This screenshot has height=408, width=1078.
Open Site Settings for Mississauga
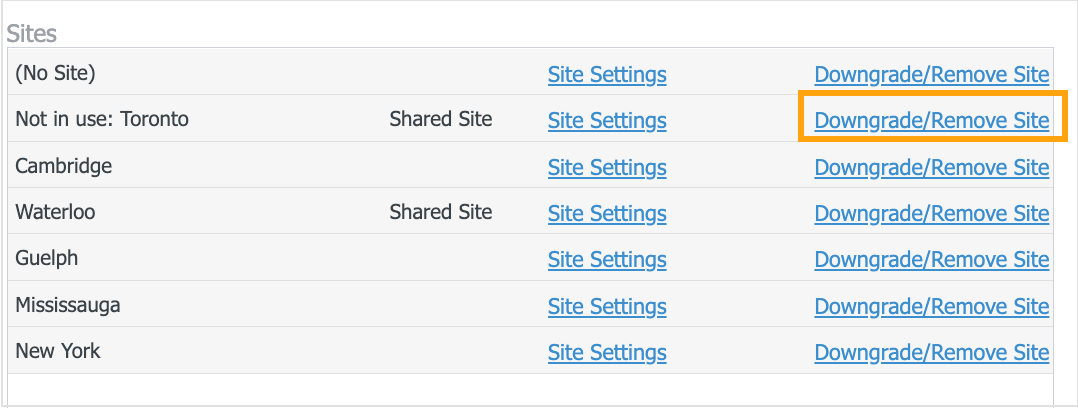tap(607, 306)
